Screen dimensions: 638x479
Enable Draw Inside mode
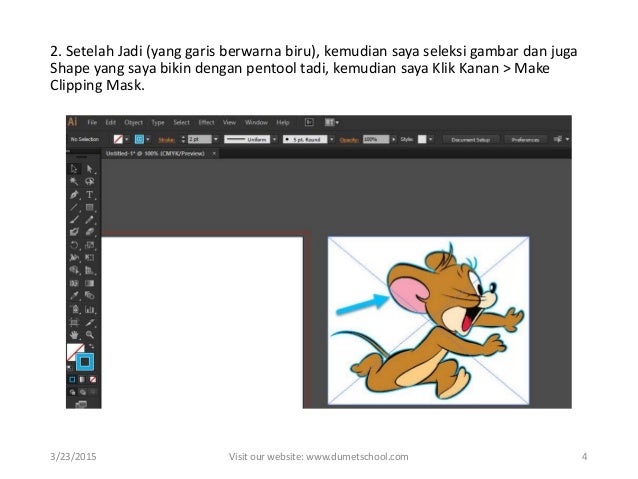point(93,392)
